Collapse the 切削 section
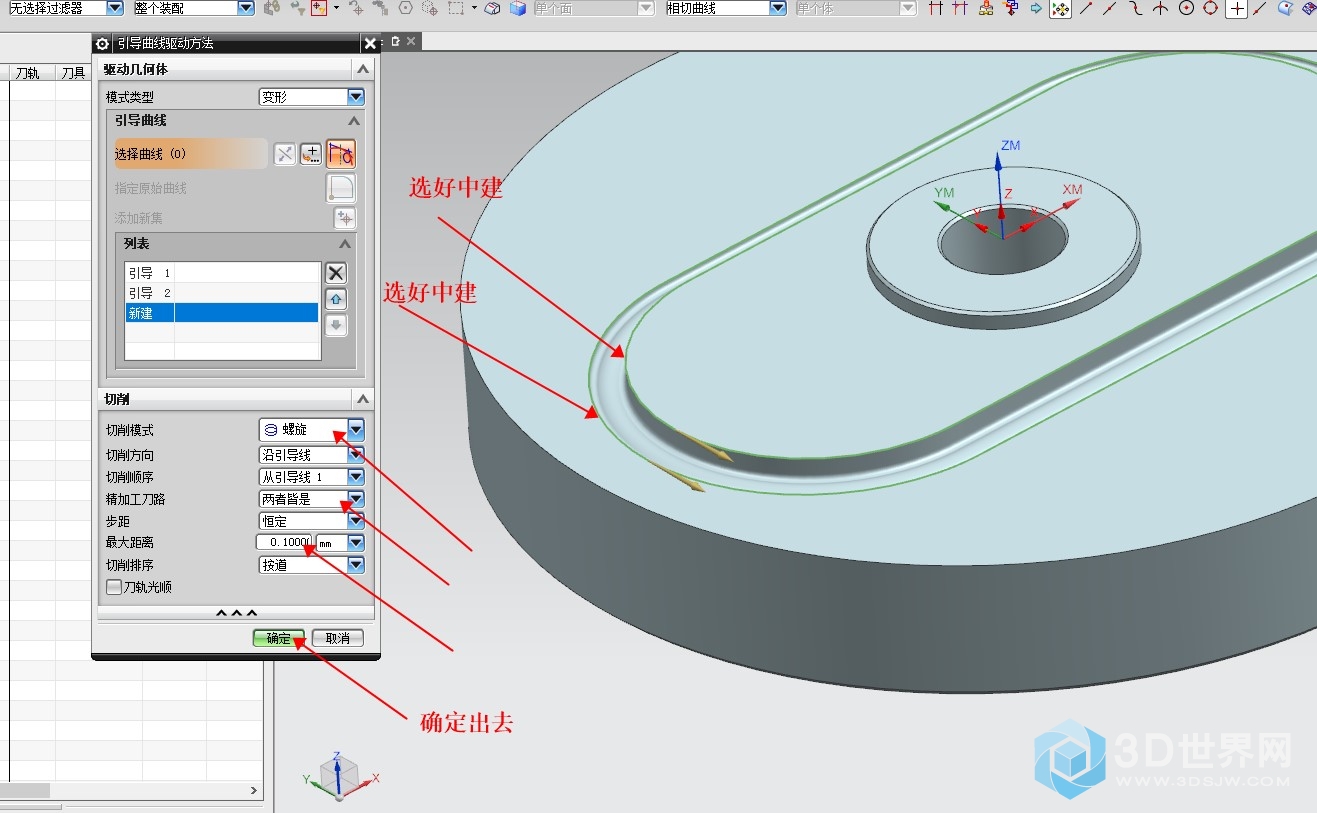Viewport: 1317px width, 813px height. pyautogui.click(x=362, y=399)
